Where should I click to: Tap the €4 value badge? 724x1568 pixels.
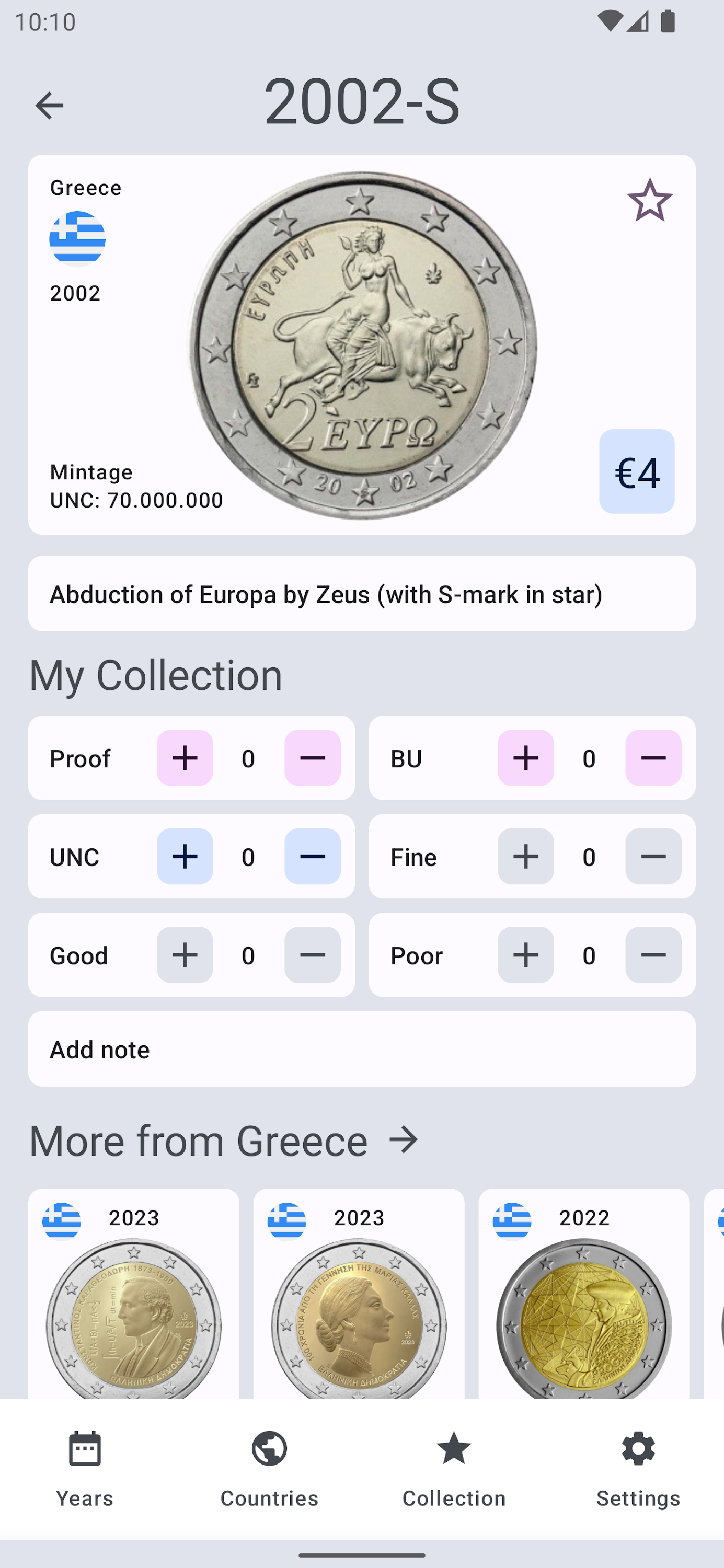(x=636, y=471)
